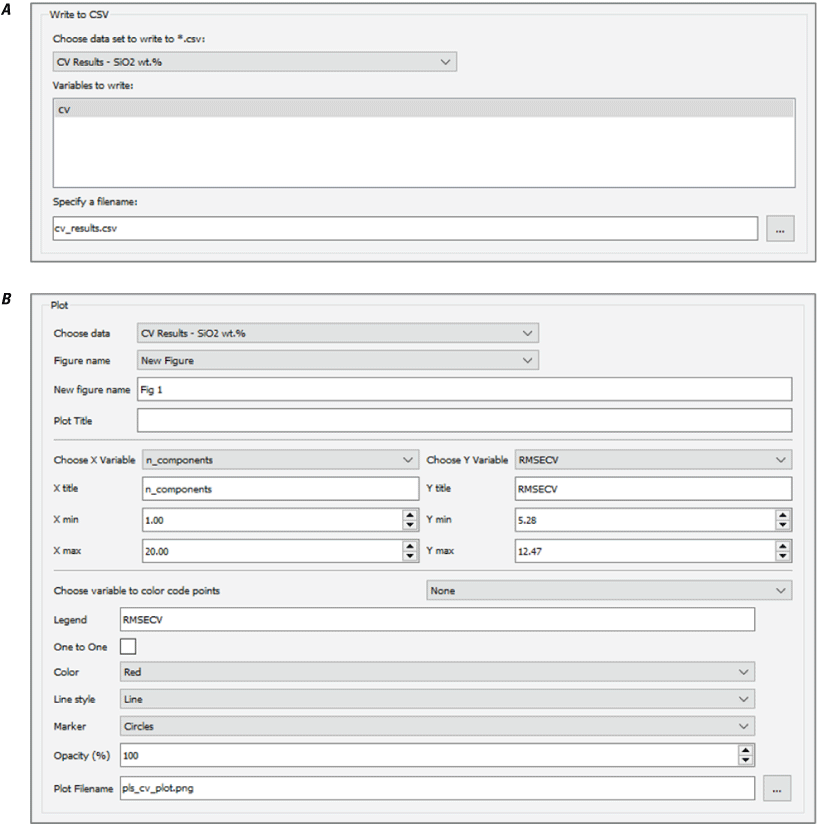Open the Color dropdown showing Red
The height and width of the screenshot is (824, 817).
click(x=436, y=672)
